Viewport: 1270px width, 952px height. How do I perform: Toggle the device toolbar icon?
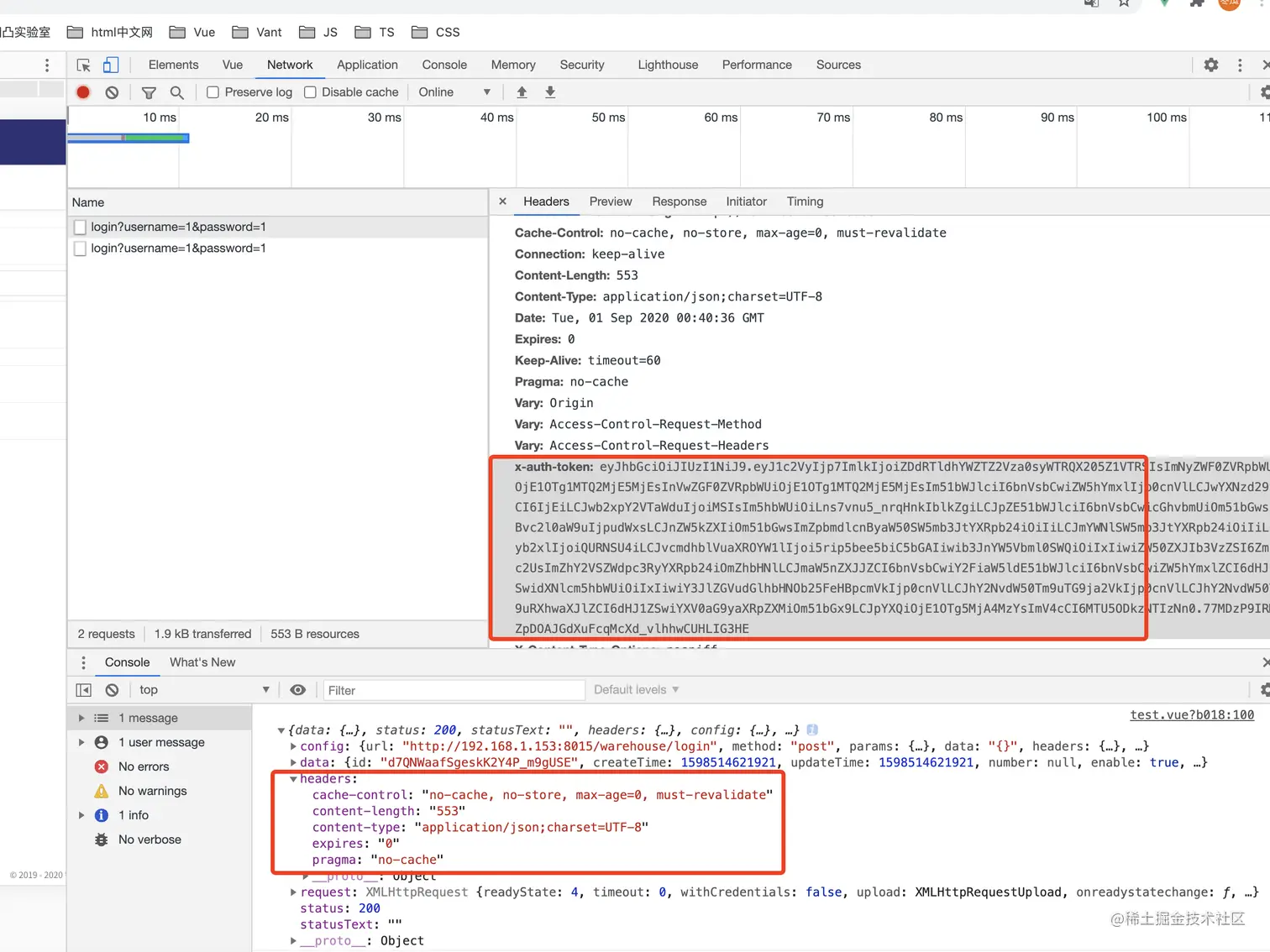pyautogui.click(x=111, y=65)
